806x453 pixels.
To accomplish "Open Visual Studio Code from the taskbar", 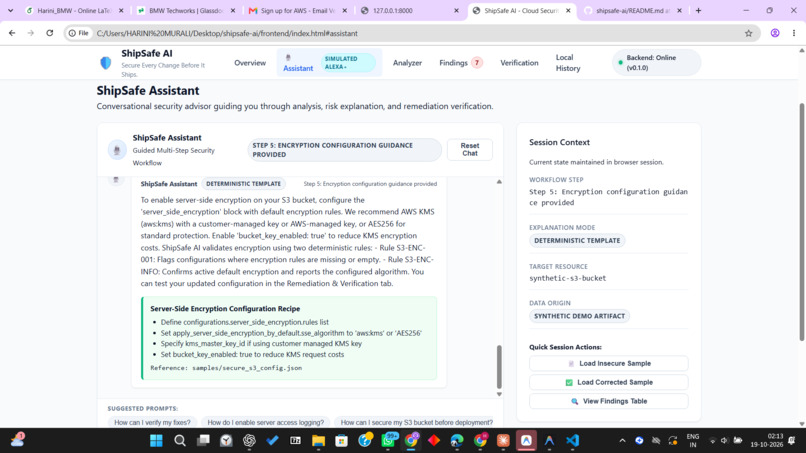I will 572,441.
